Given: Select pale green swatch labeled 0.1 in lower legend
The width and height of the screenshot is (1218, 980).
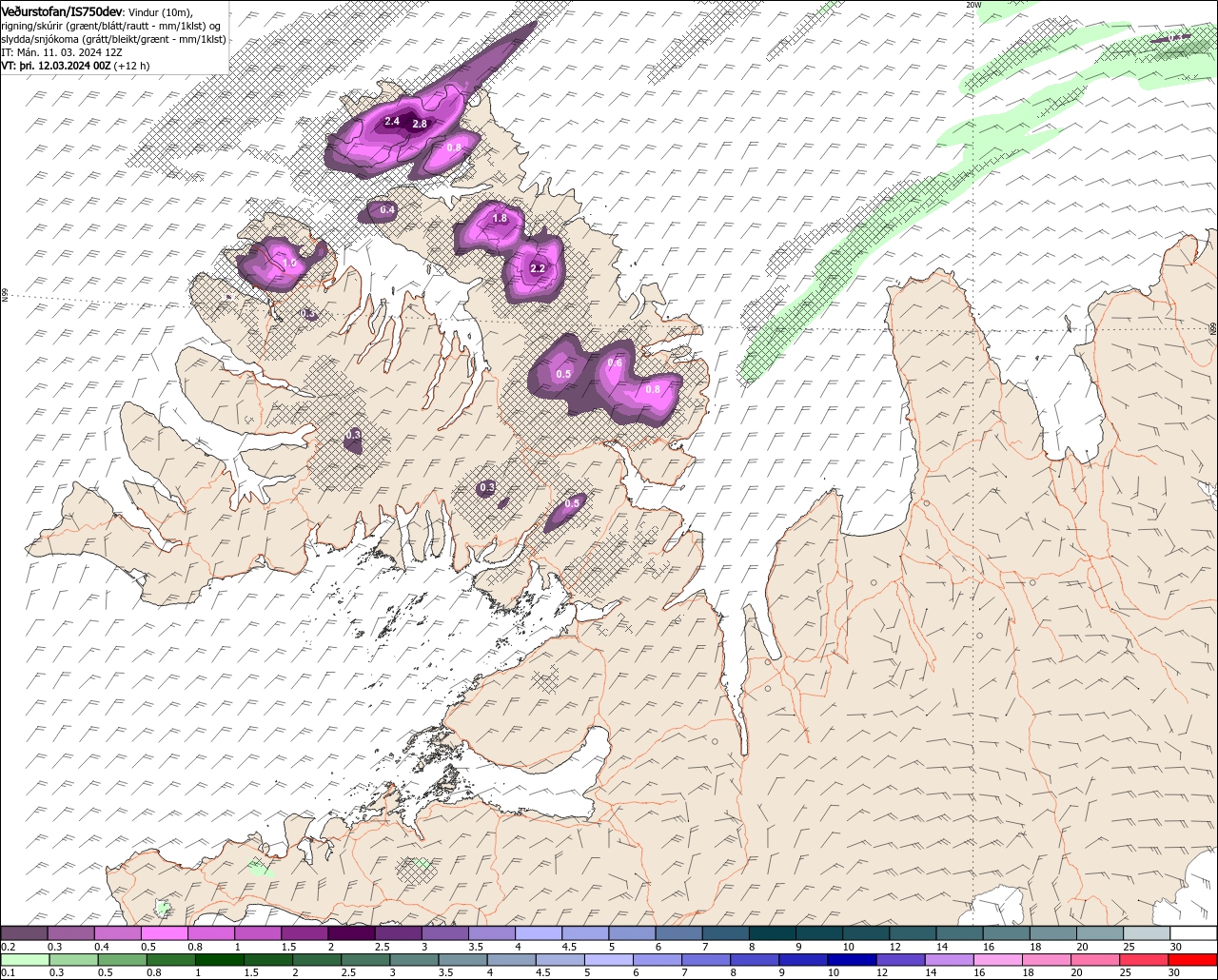Looking at the screenshot, I should [x=25, y=959].
